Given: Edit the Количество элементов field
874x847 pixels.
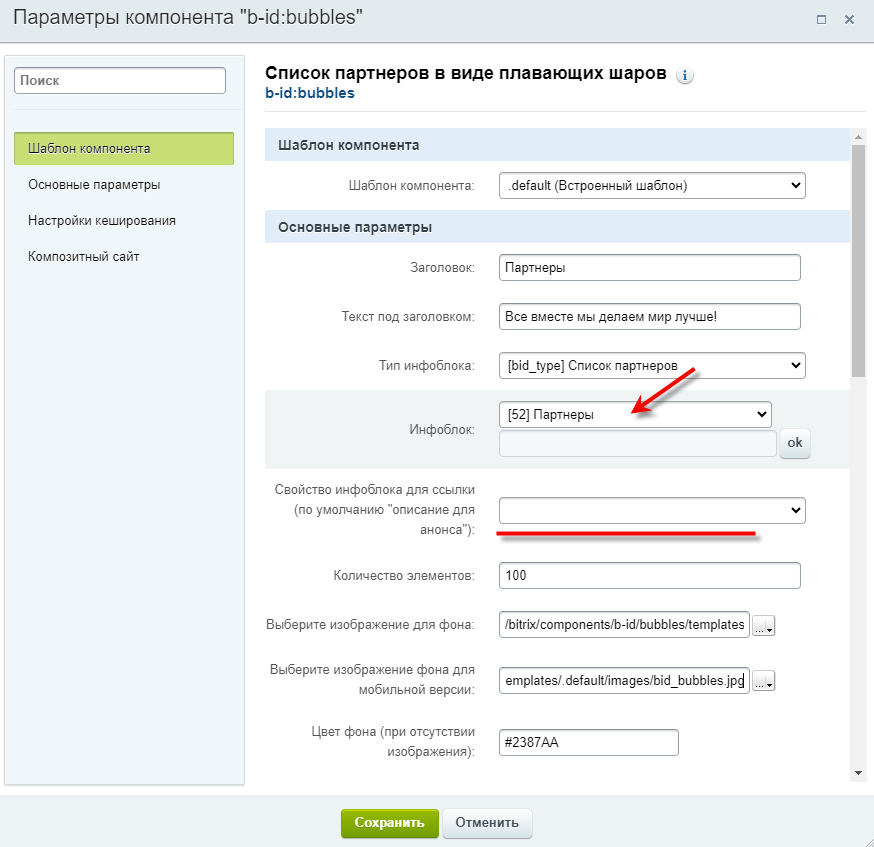Looking at the screenshot, I should (650, 576).
